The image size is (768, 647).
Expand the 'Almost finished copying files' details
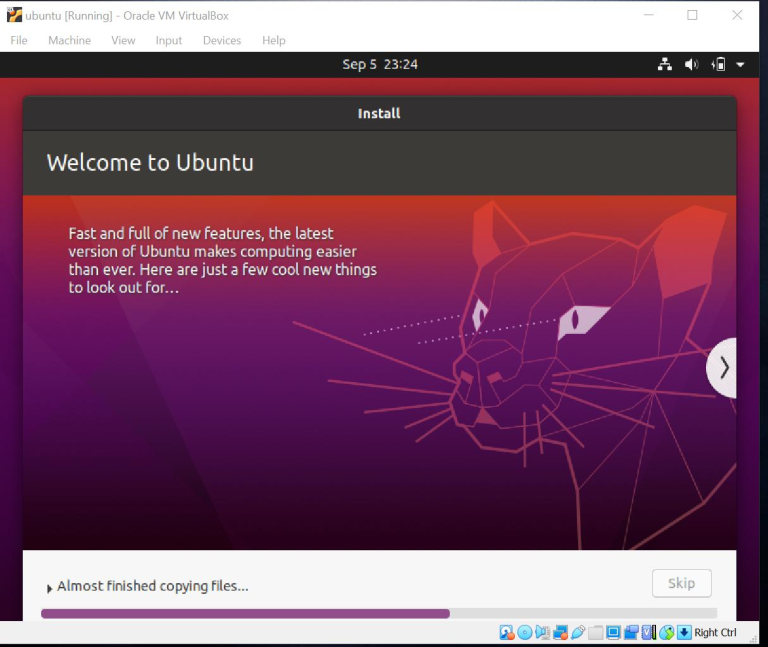point(50,588)
